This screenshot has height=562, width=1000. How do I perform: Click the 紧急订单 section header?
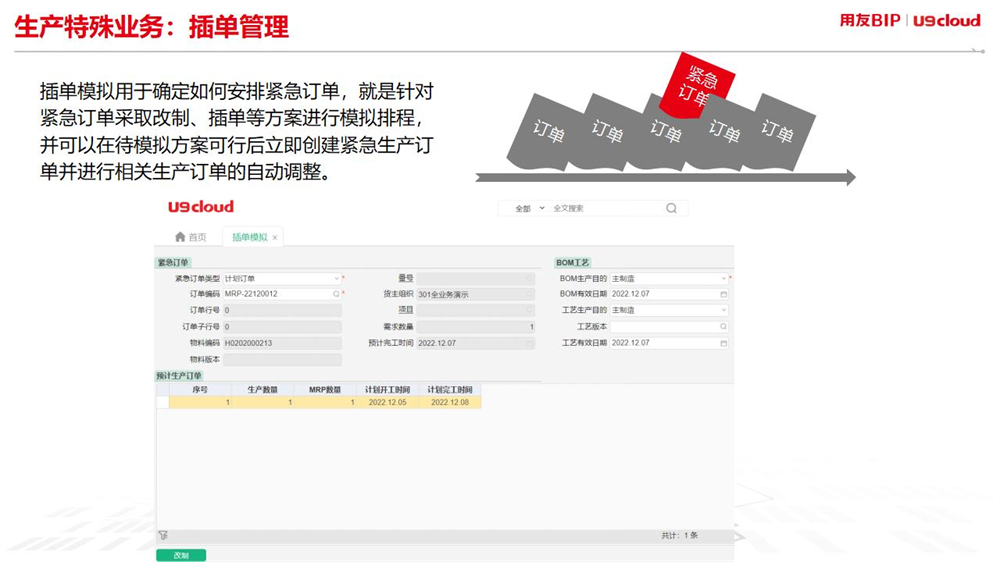coord(173,263)
